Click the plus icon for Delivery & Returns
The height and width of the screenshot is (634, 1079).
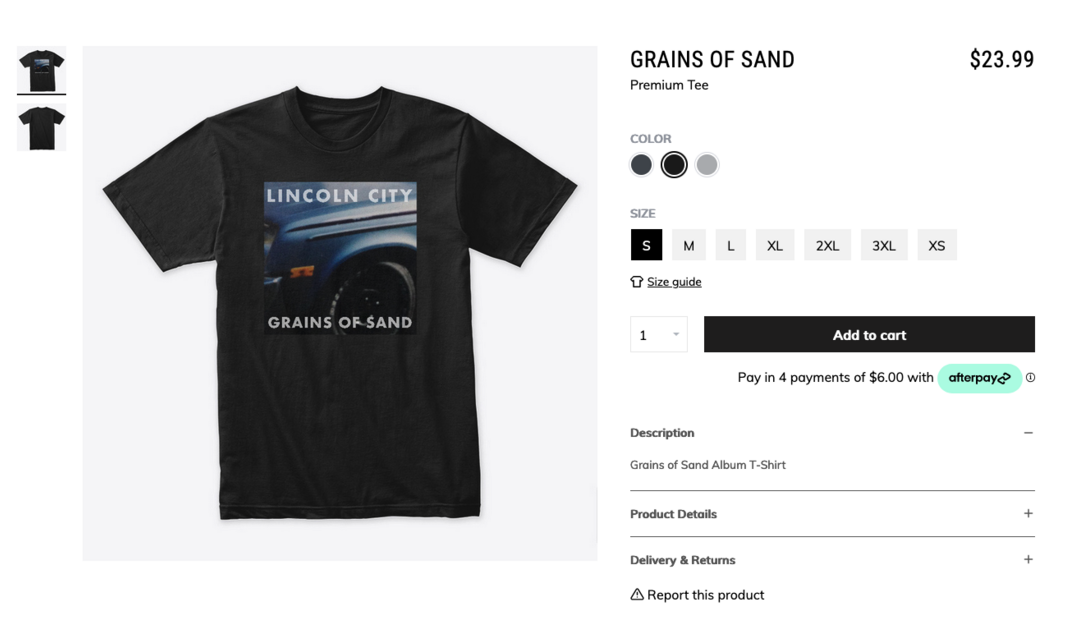tap(1028, 560)
